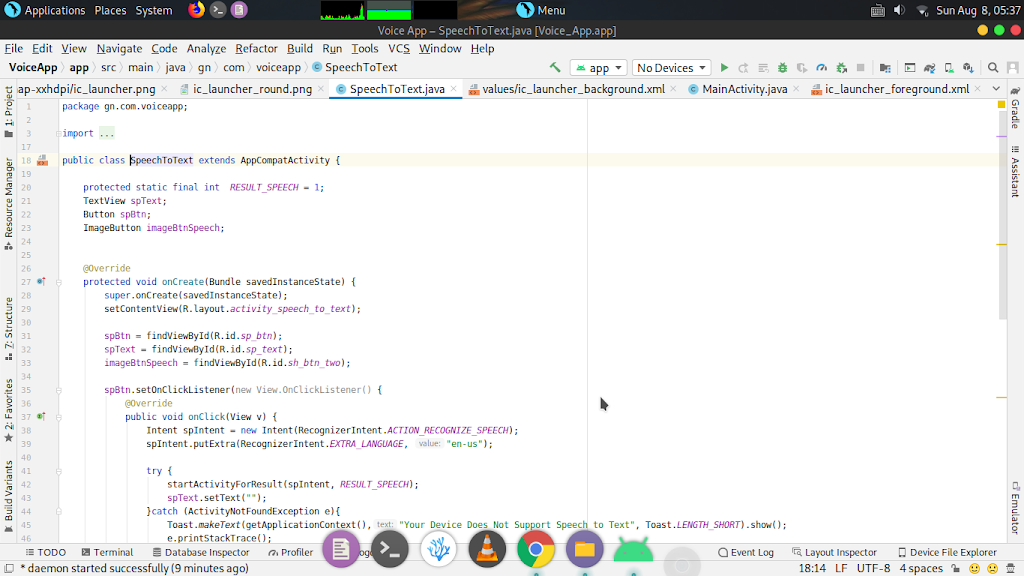Screen dimensions: 1024x576
Task: Click the happy face feedback icon
Action: [974, 568]
